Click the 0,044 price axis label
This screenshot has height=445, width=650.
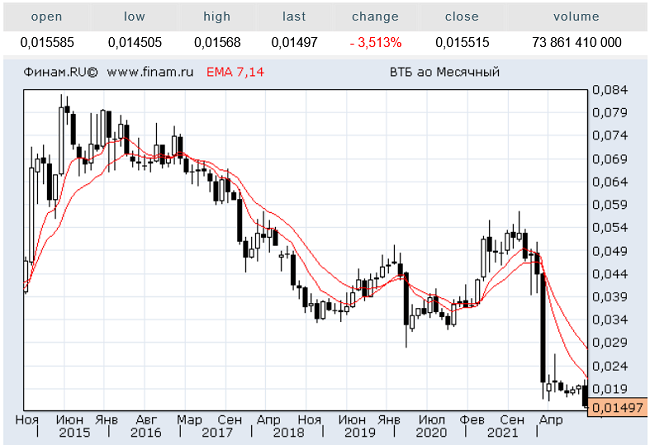(x=610, y=274)
